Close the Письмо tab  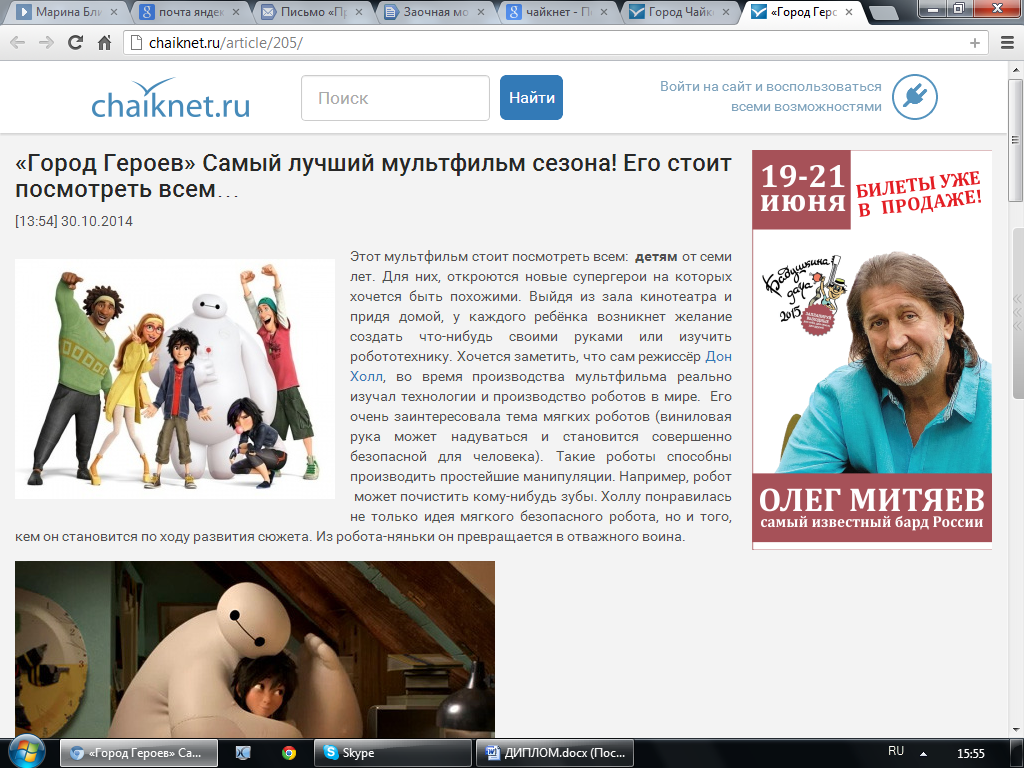coord(359,12)
